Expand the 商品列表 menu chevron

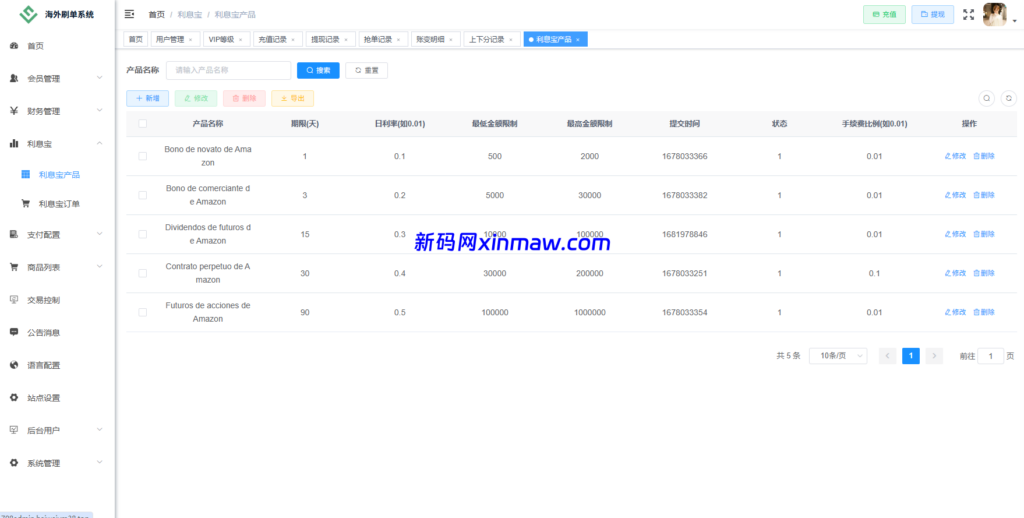(x=99, y=266)
